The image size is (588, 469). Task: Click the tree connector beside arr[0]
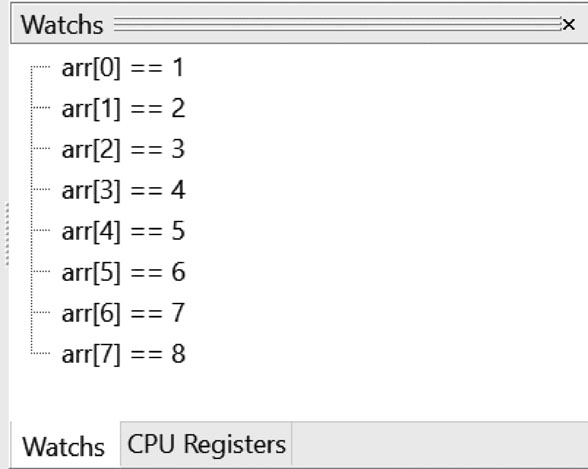40,67
